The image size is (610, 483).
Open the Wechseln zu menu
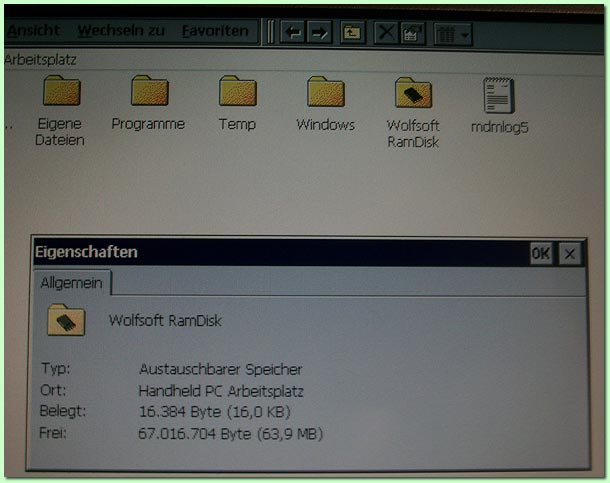(121, 30)
